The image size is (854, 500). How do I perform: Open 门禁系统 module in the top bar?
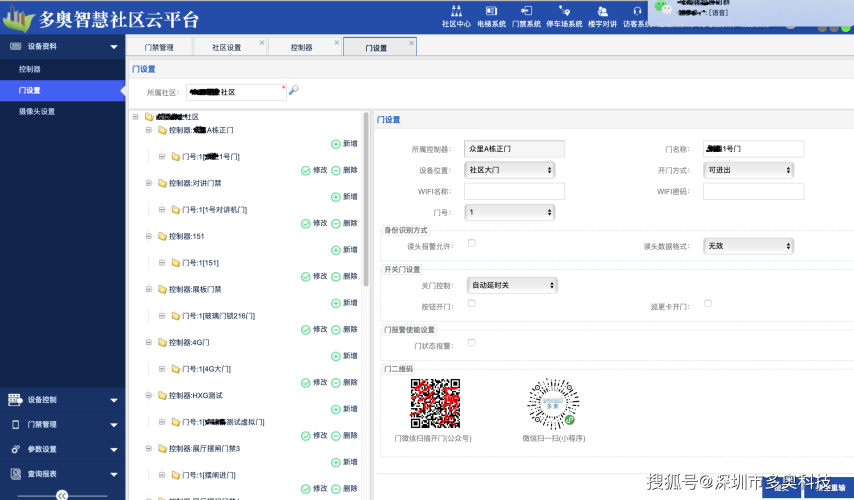coord(526,16)
